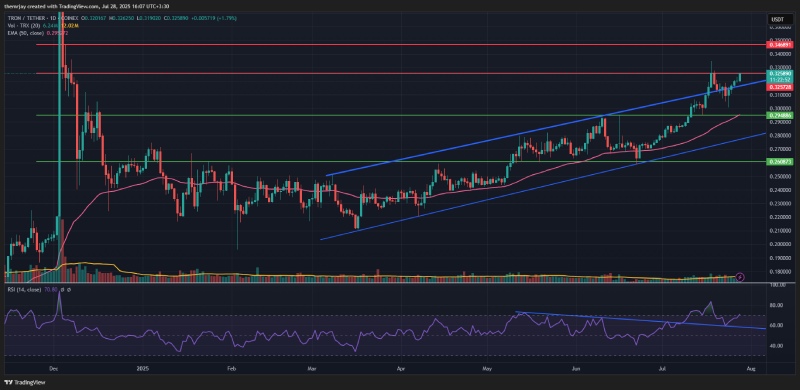Image resolution: width=800 pixels, height=390 pixels.
Task: Click the 80.00 level on RSI scale
Action: [777, 306]
